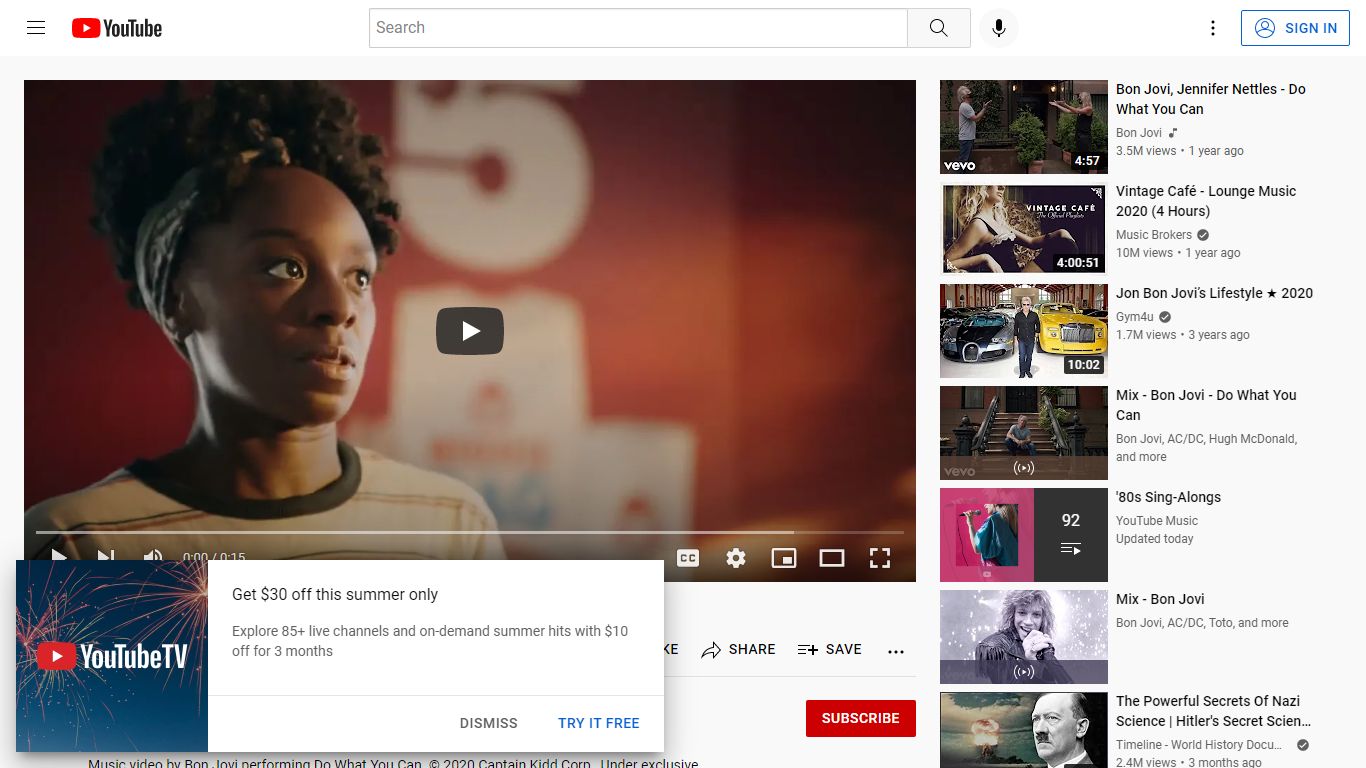The width and height of the screenshot is (1366, 768).
Task: Play the video using the center play button
Action: [x=470, y=331]
